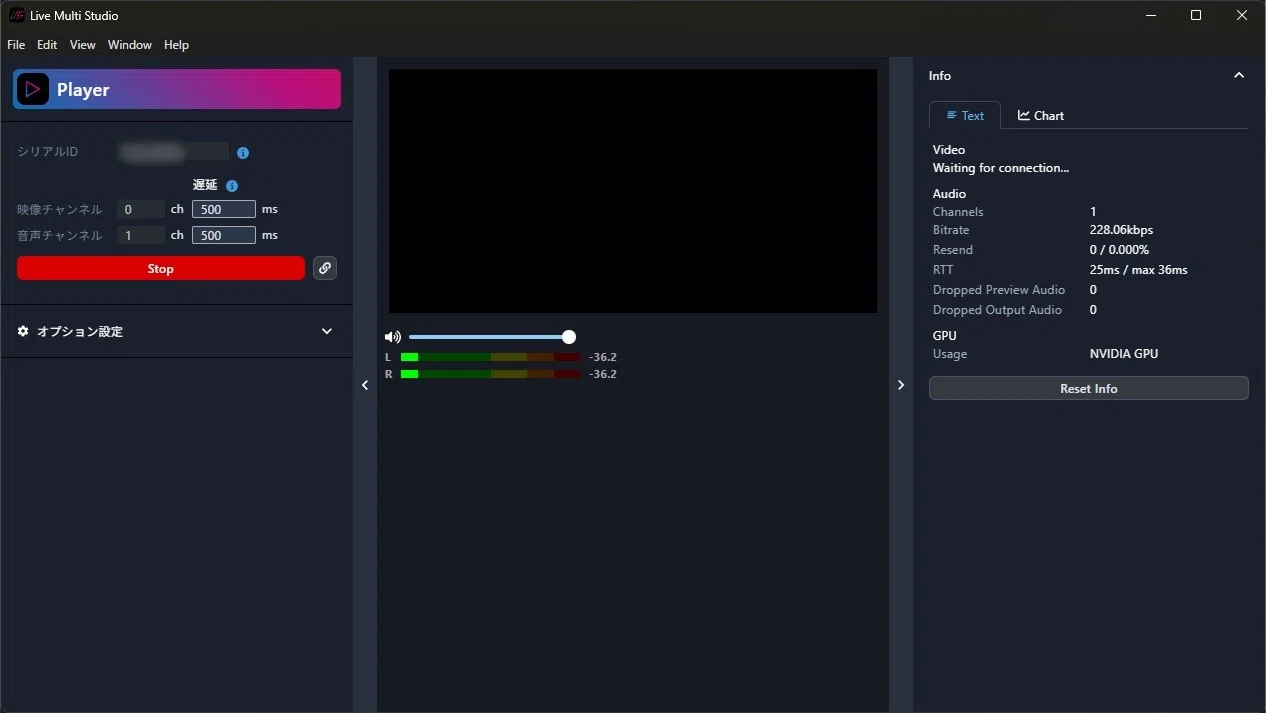The width and height of the screenshot is (1266, 713).
Task: Click the info icon beside シリアルID
Action: pos(243,153)
